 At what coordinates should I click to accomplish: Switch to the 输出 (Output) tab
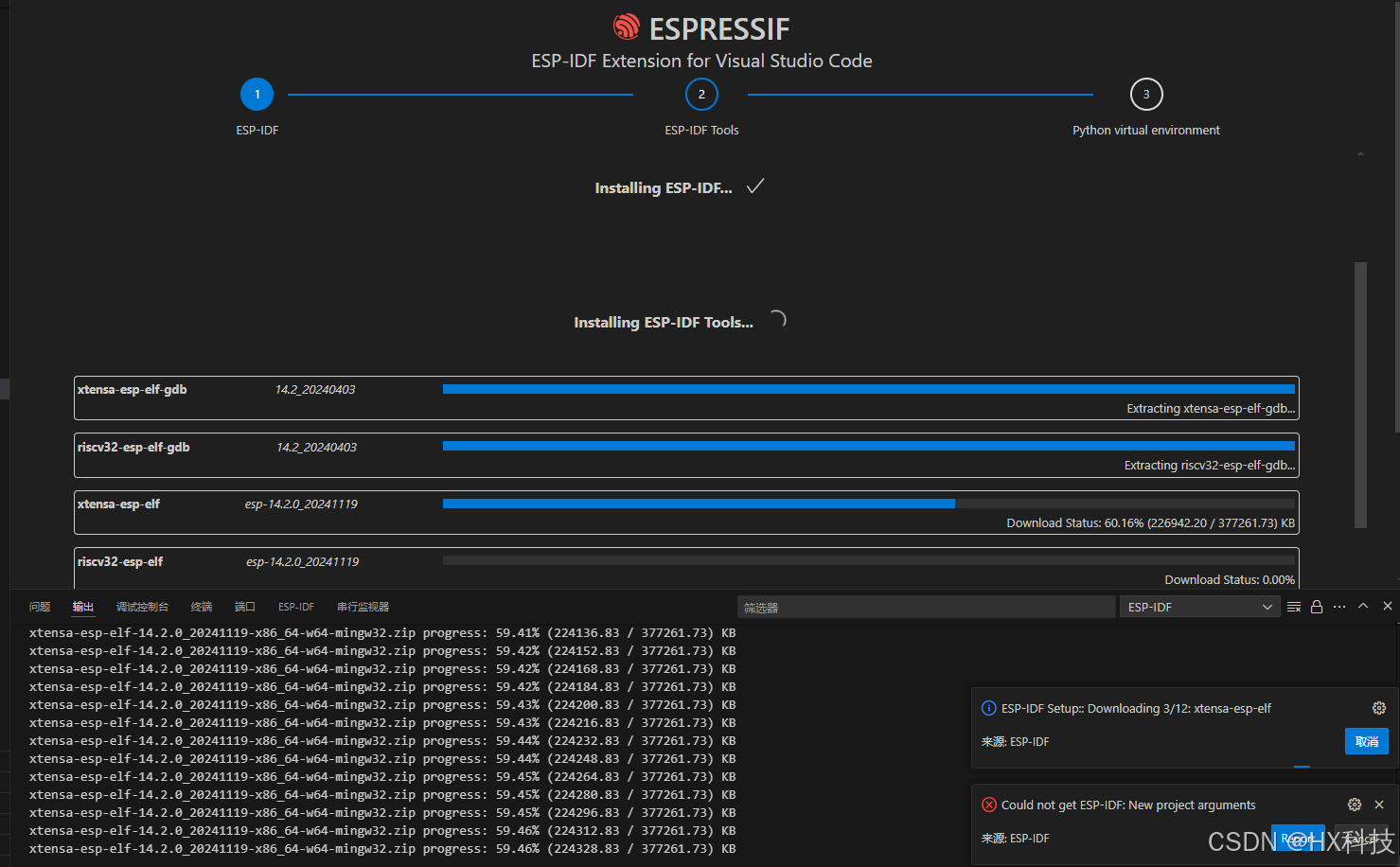(83, 607)
